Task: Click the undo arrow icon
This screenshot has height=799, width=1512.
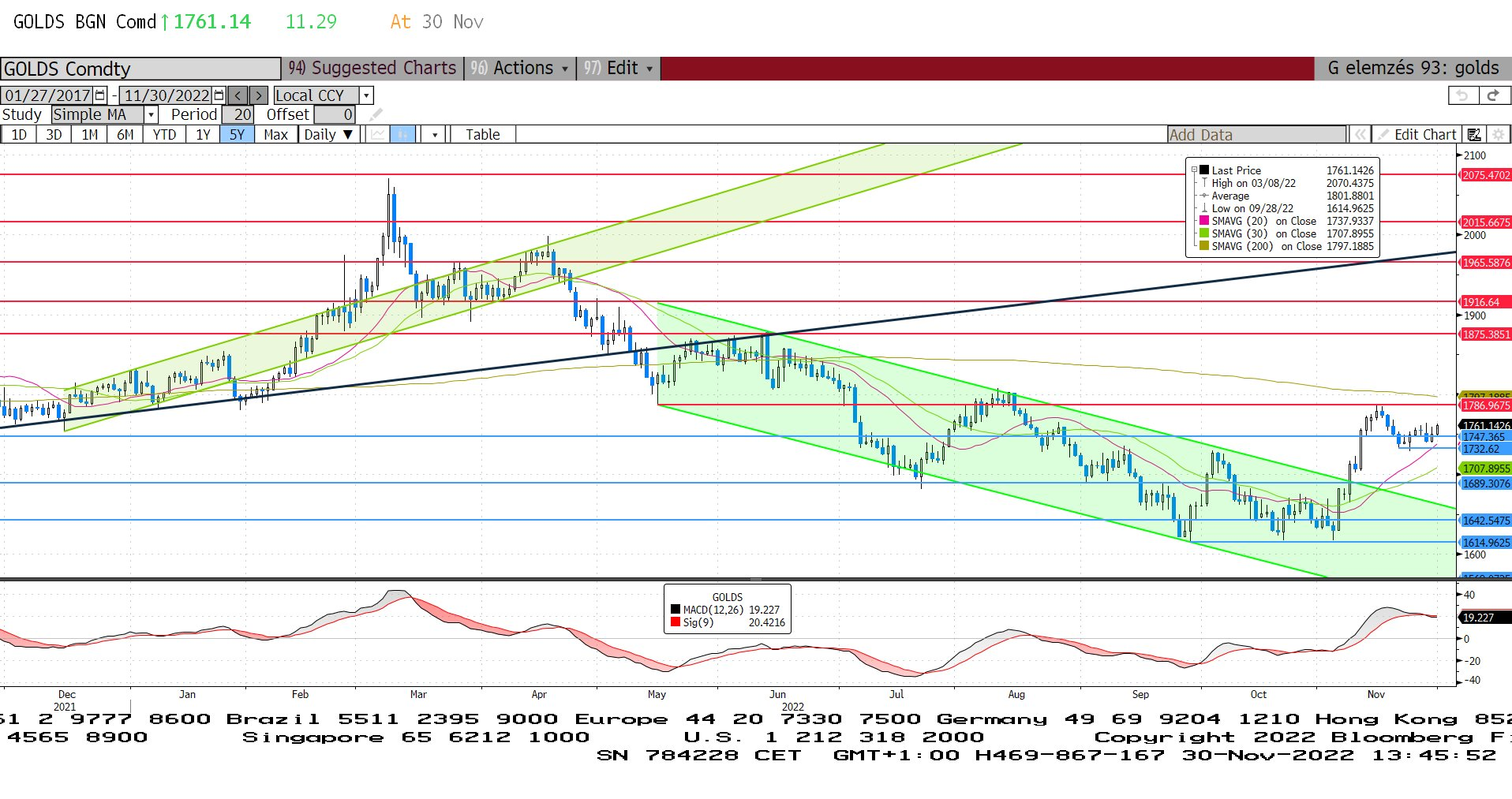Action: tap(1462, 95)
